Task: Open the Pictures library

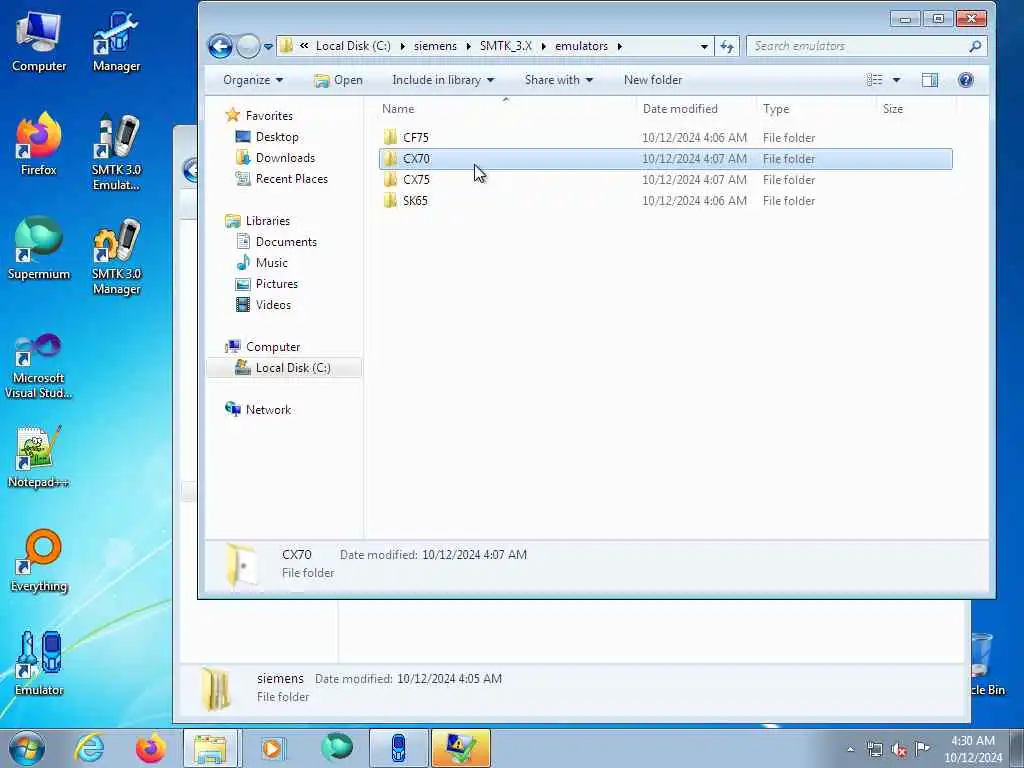Action: (276, 283)
